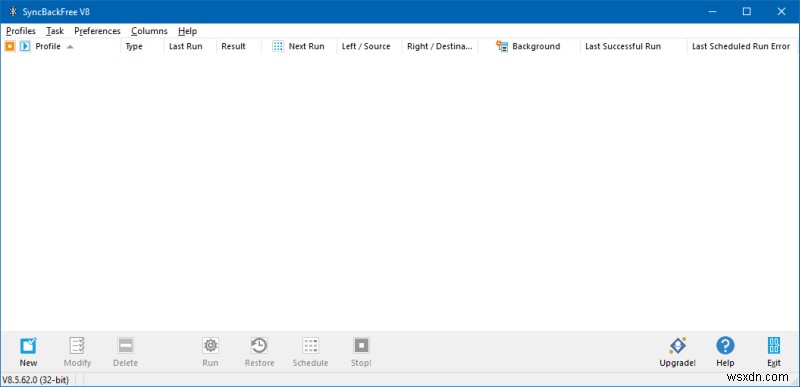The width and height of the screenshot is (800, 387).
Task: Open the Columns menu
Action: [149, 31]
